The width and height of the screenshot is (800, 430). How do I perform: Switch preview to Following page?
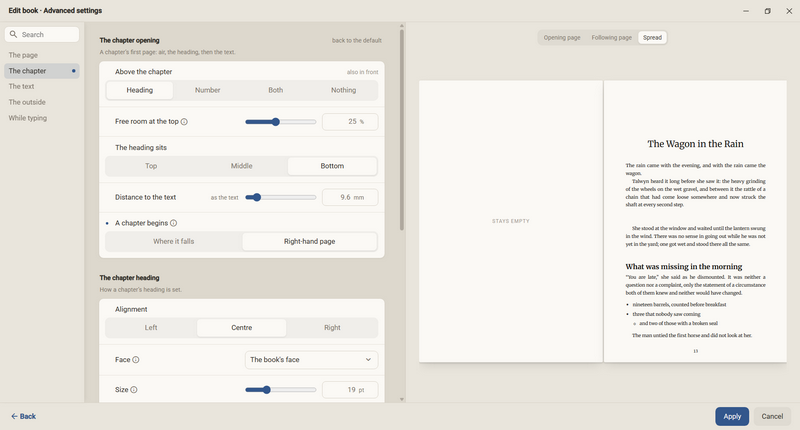coord(611,37)
